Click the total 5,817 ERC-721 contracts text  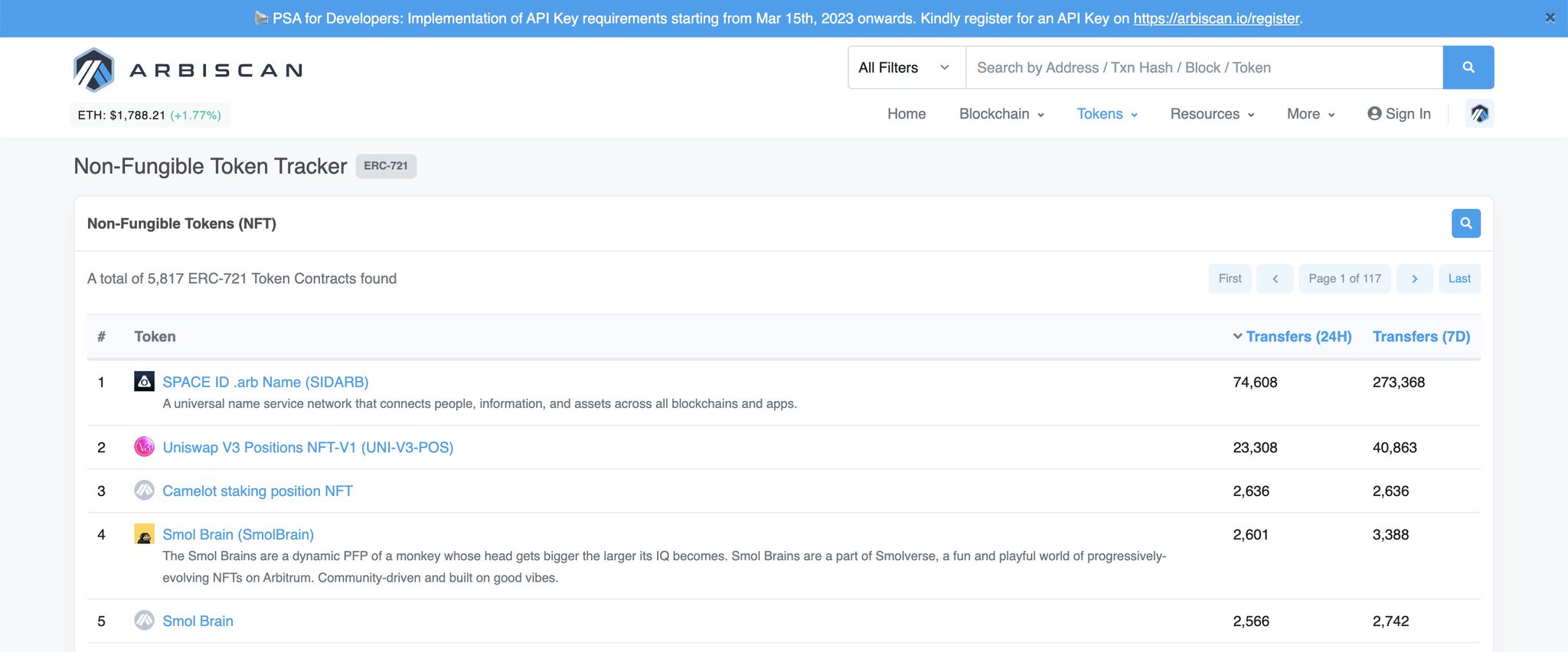[242, 279]
